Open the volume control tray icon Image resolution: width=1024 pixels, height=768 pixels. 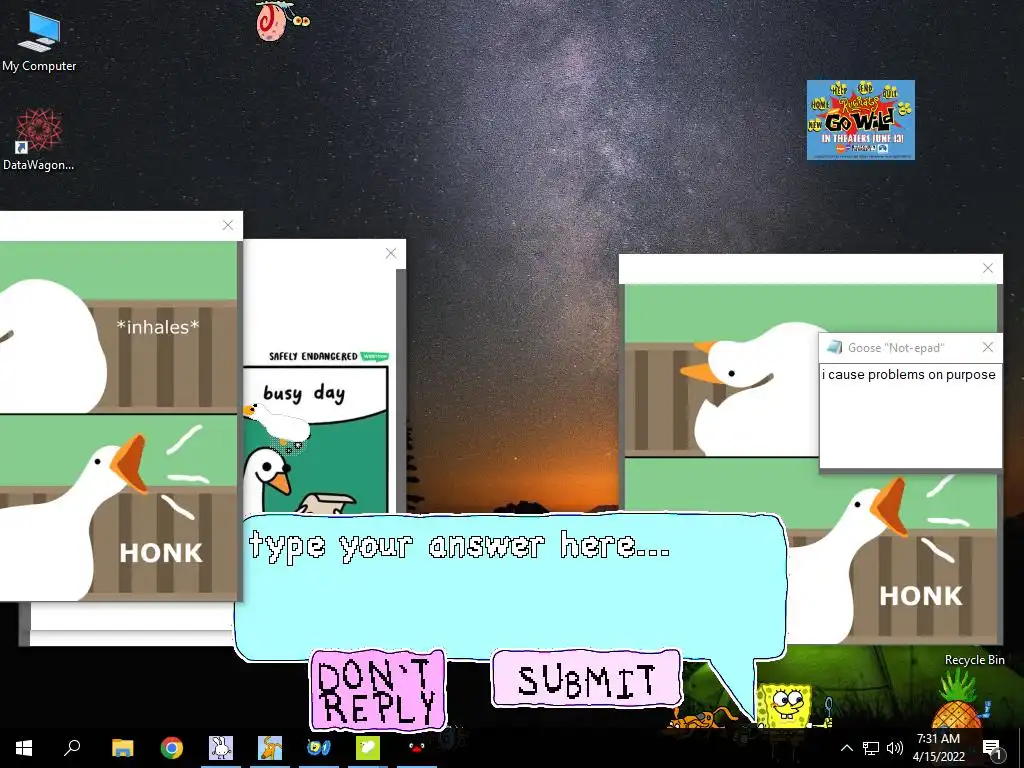(895, 748)
